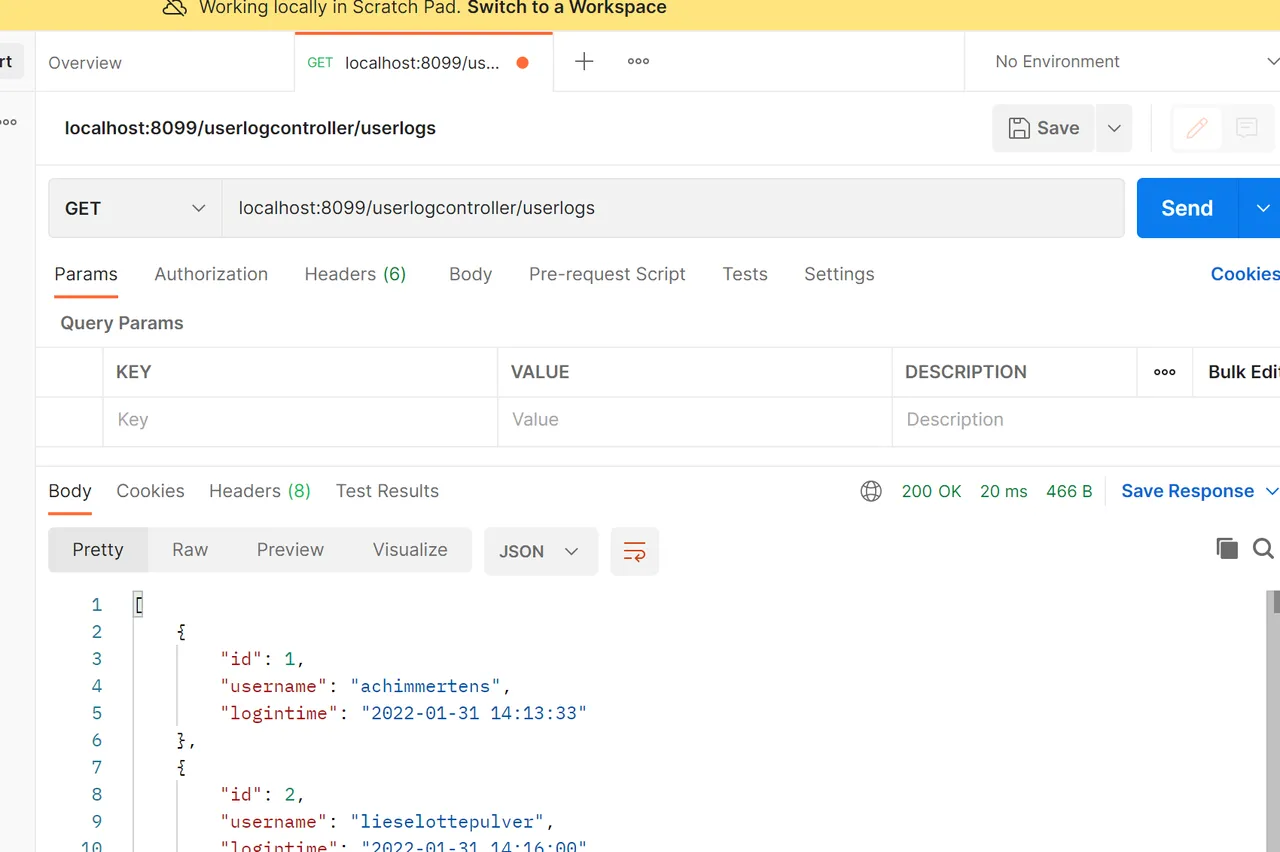Click the 20 ms response time
The height and width of the screenshot is (852, 1280).
pyautogui.click(x=1004, y=491)
